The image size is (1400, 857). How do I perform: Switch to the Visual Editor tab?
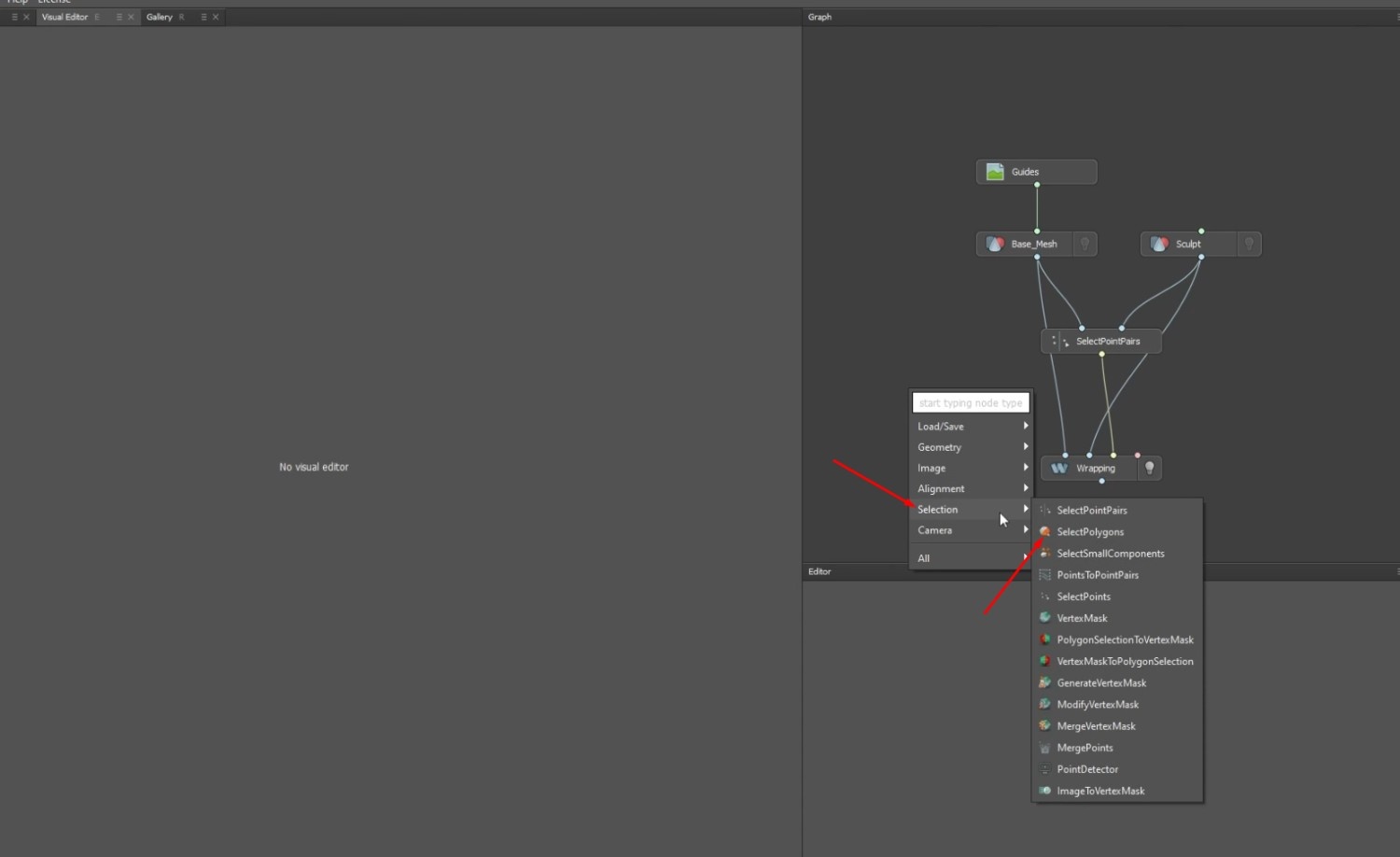[64, 17]
